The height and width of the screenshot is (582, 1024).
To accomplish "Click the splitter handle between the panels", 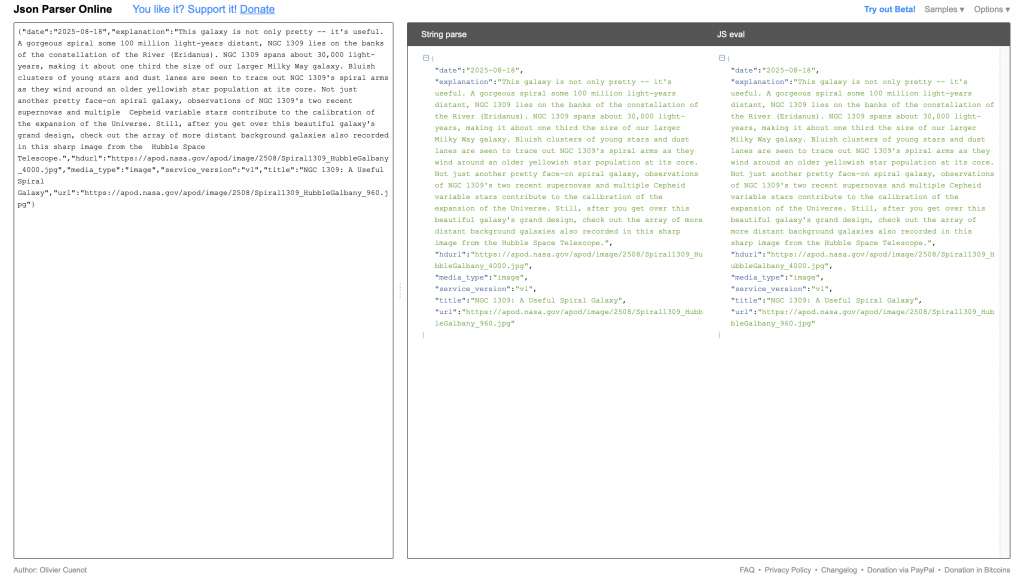I will coord(400,291).
